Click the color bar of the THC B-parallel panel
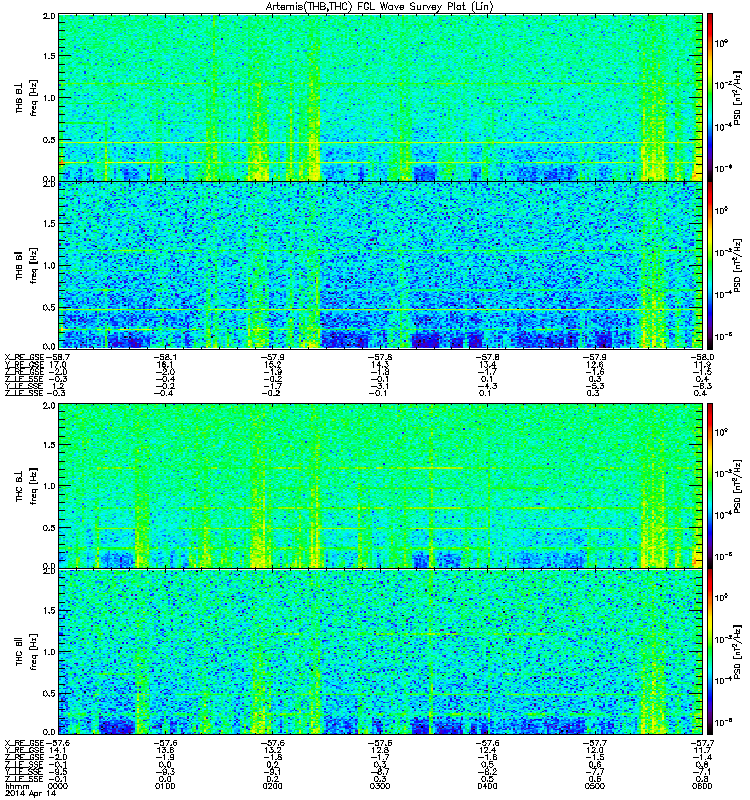750x800 pixels. [x=709, y=652]
